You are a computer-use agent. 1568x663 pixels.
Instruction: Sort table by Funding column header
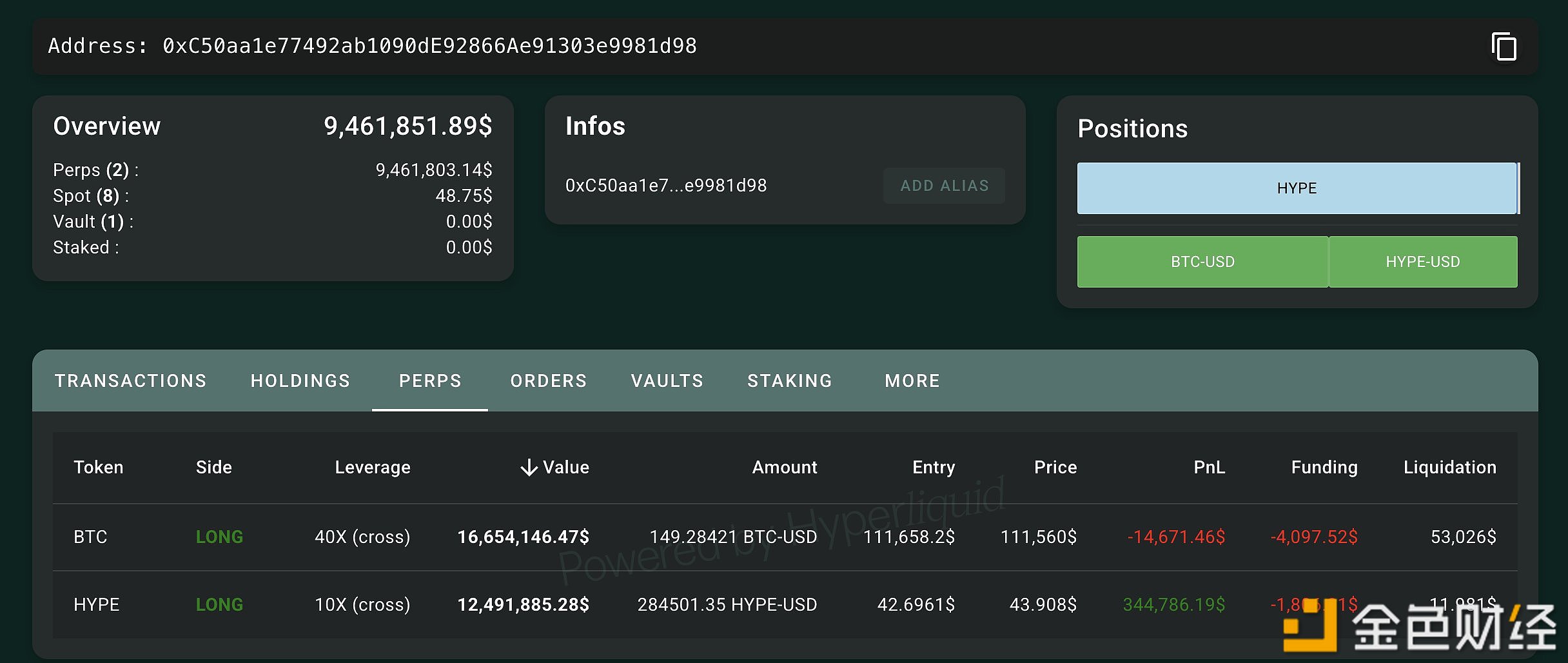tap(1324, 468)
